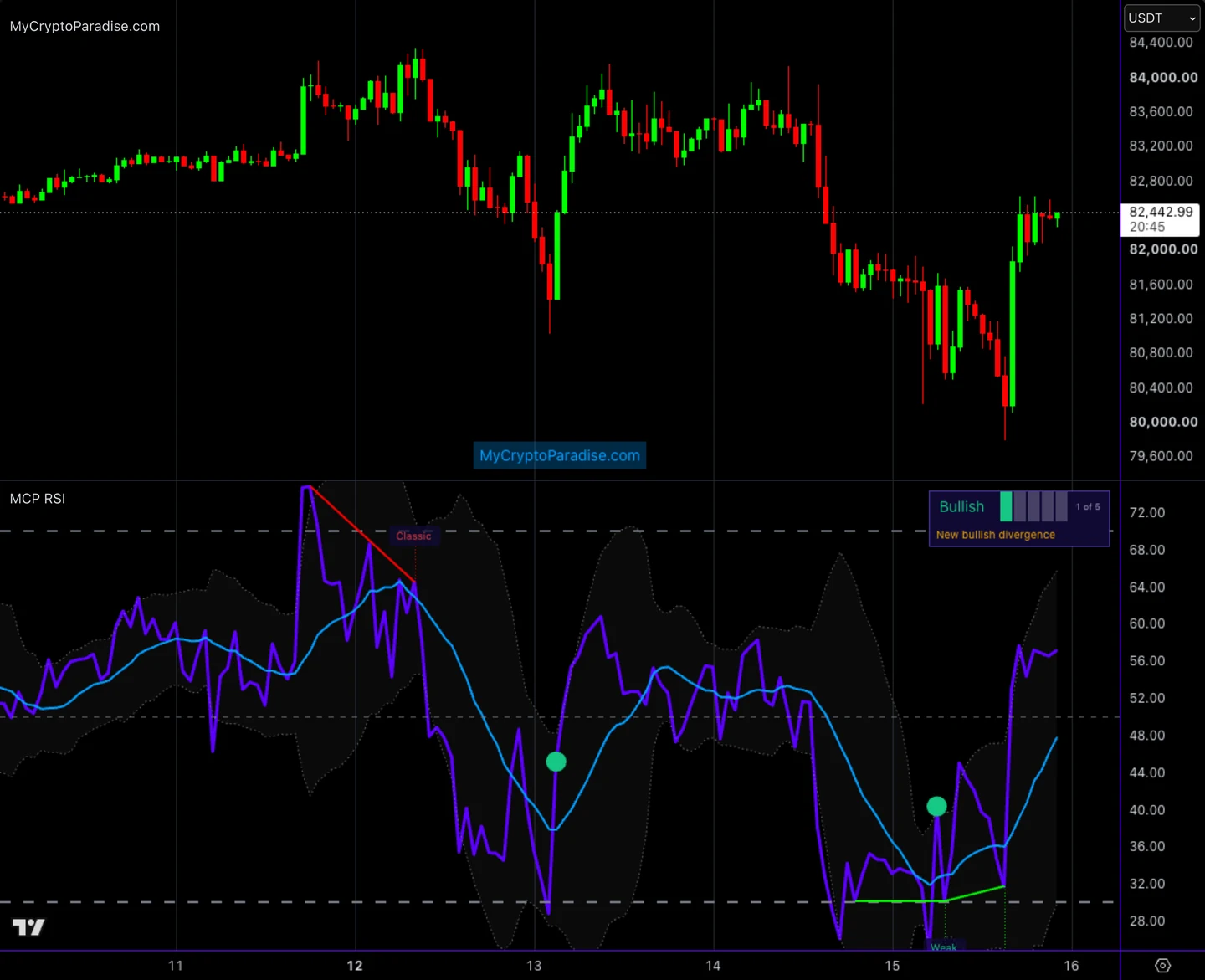
Task: Click the red 'Classic' divergence label
Action: [x=413, y=536]
